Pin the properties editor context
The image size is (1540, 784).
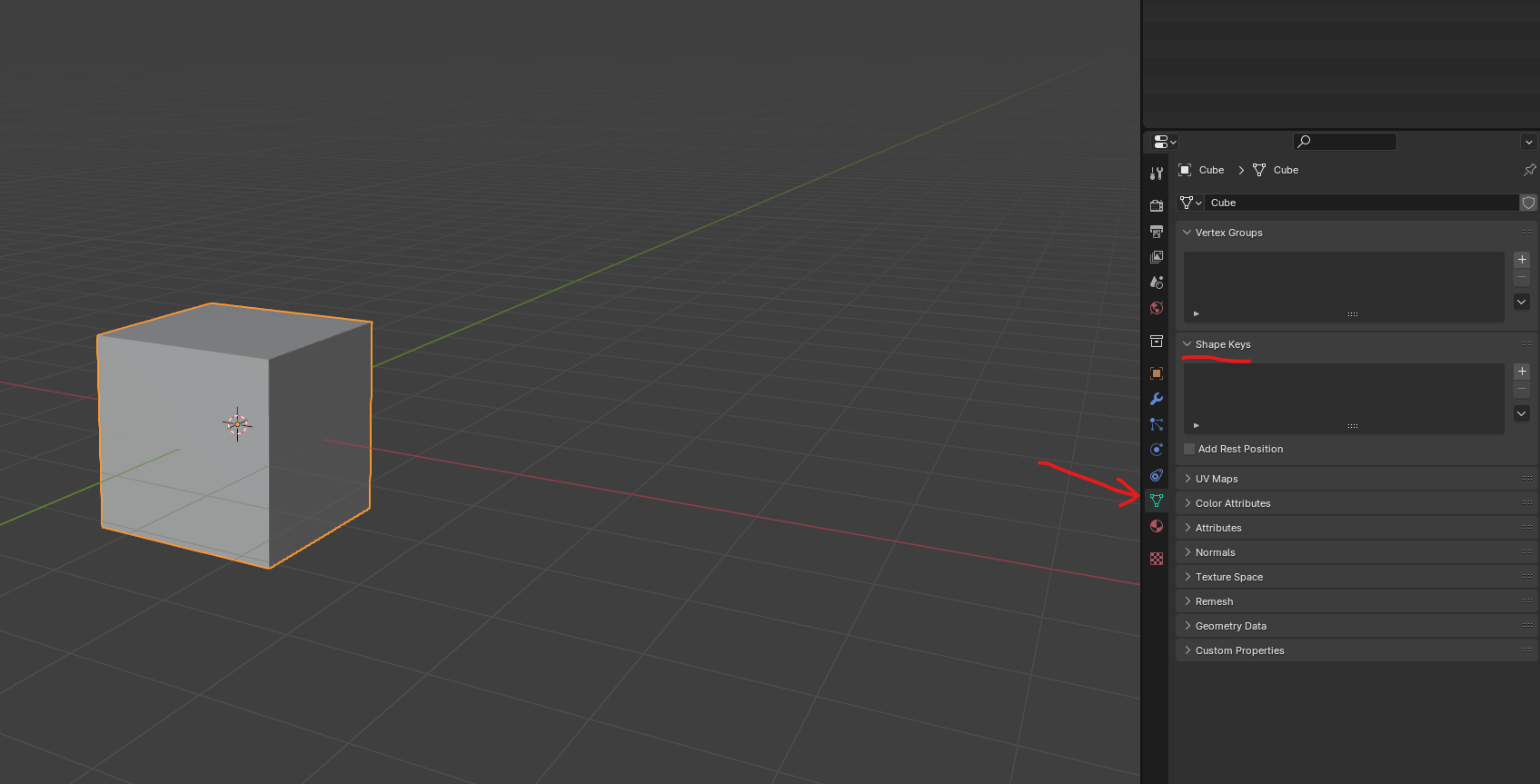pyautogui.click(x=1530, y=170)
